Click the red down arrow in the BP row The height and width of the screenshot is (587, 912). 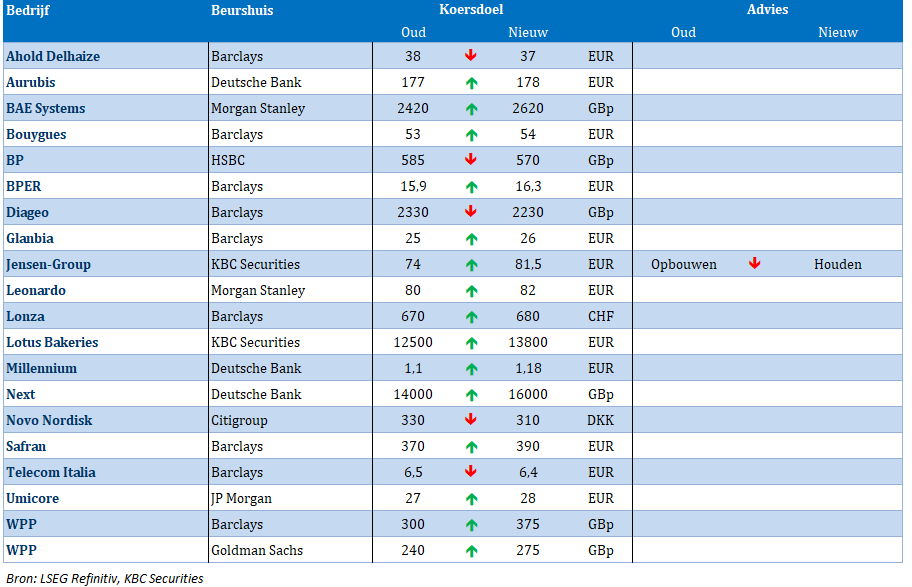pyautogui.click(x=471, y=159)
